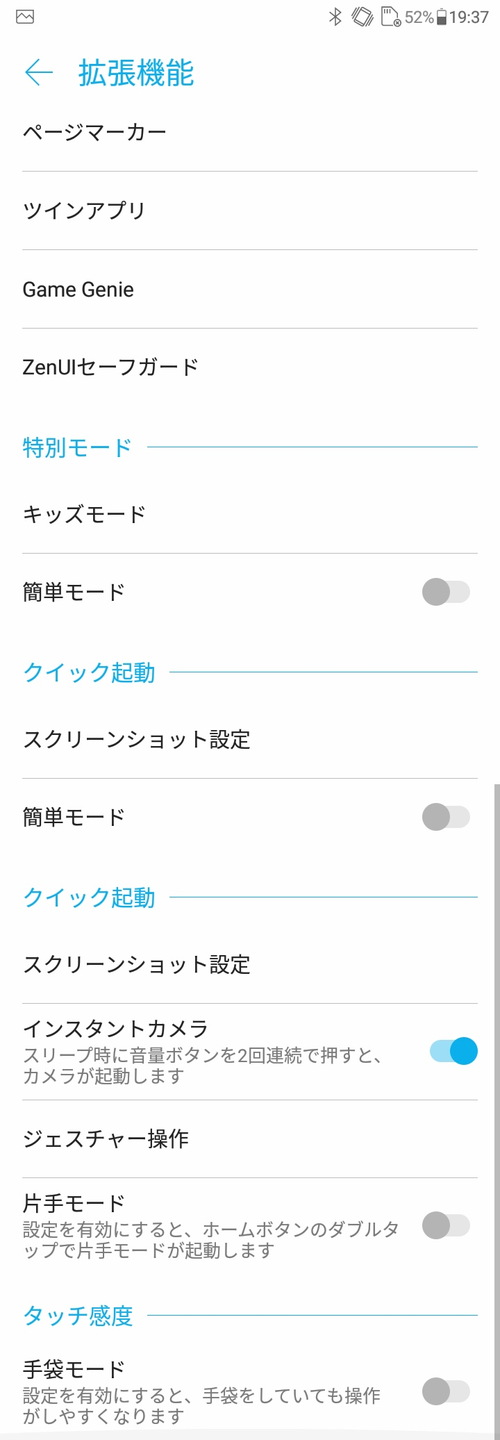Tap the 19:37 clock in status bar

click(469, 17)
